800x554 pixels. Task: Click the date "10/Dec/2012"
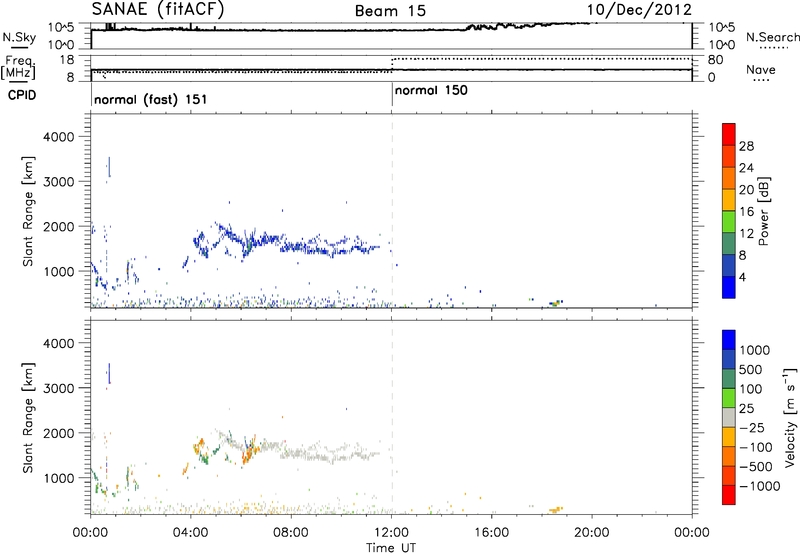(x=639, y=10)
